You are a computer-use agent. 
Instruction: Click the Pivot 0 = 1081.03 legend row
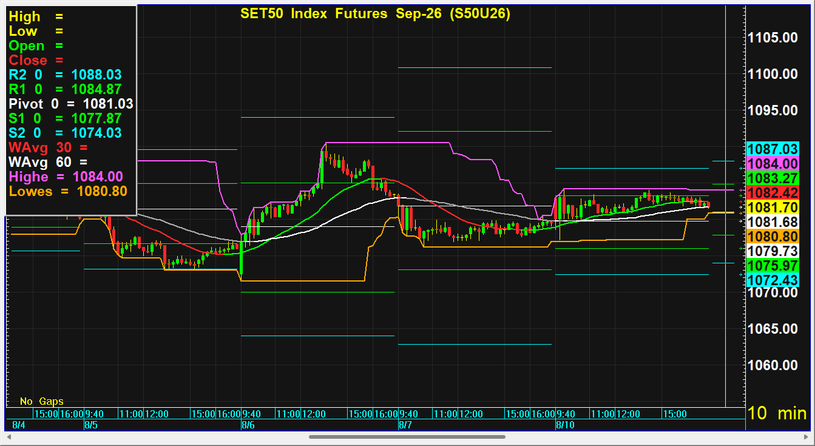click(71, 104)
